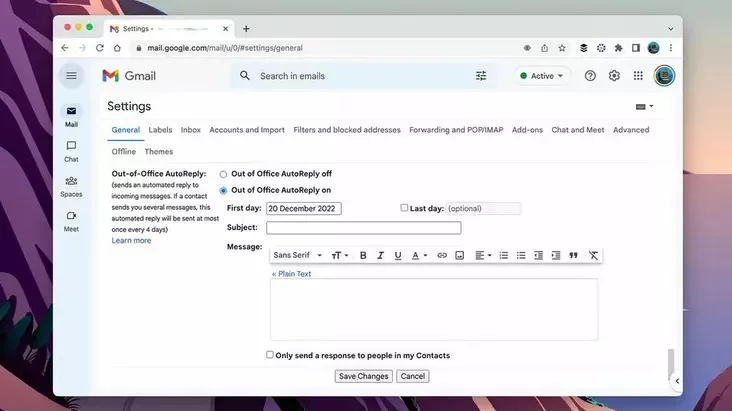Click the numbered list icon
The height and width of the screenshot is (411, 732).
[503, 256]
